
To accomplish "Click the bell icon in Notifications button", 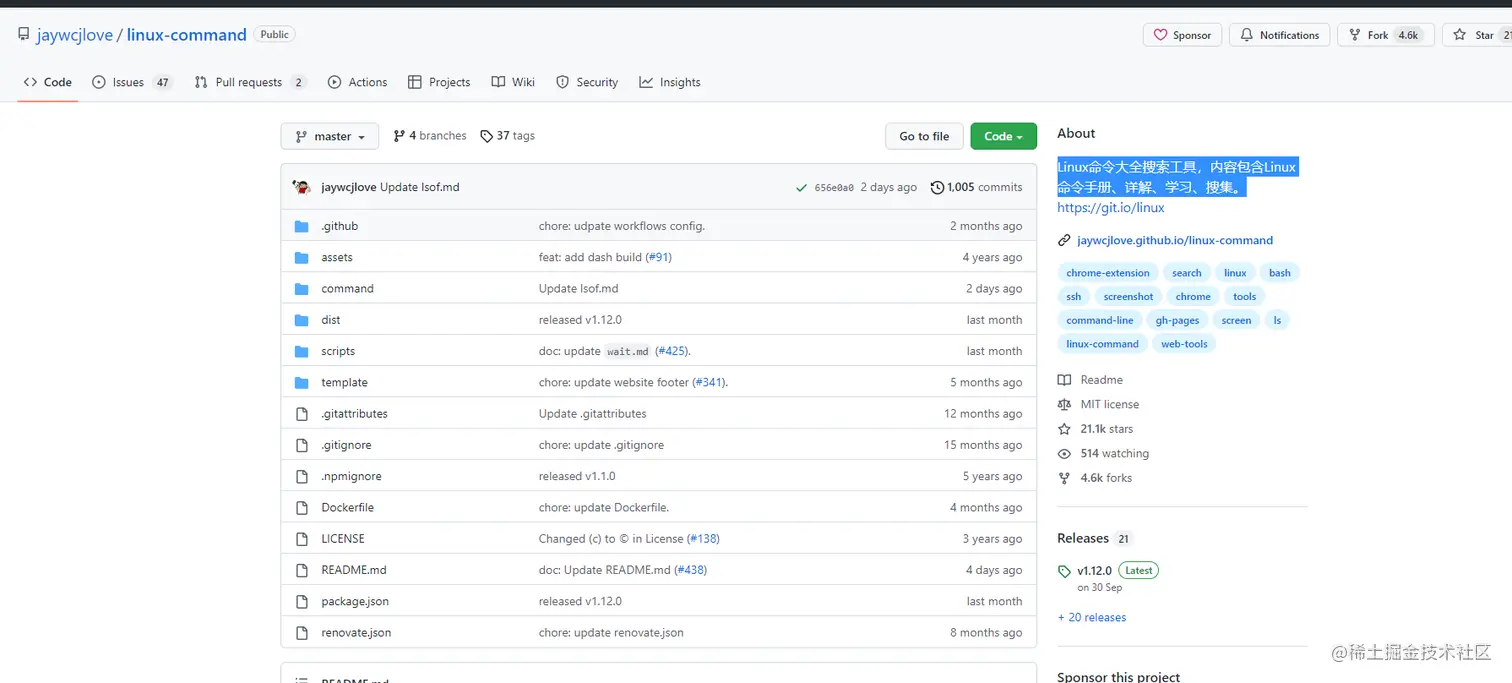I will pyautogui.click(x=1246, y=35).
